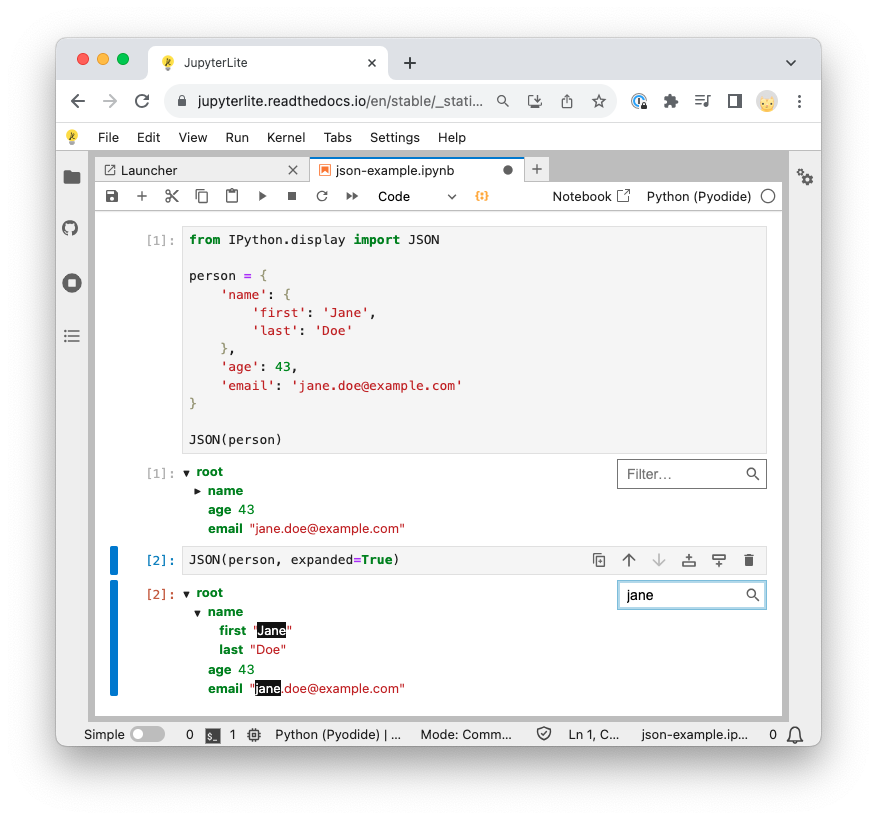
Task: Duplicate cell 2 with the copy icon
Action: pos(599,560)
